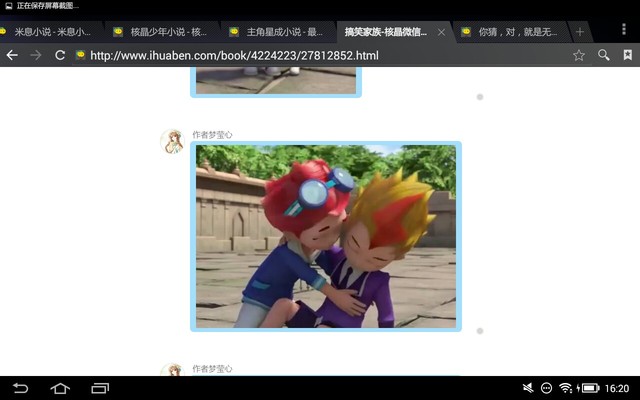Reload the current page
This screenshot has height=400, width=640.
point(60,55)
